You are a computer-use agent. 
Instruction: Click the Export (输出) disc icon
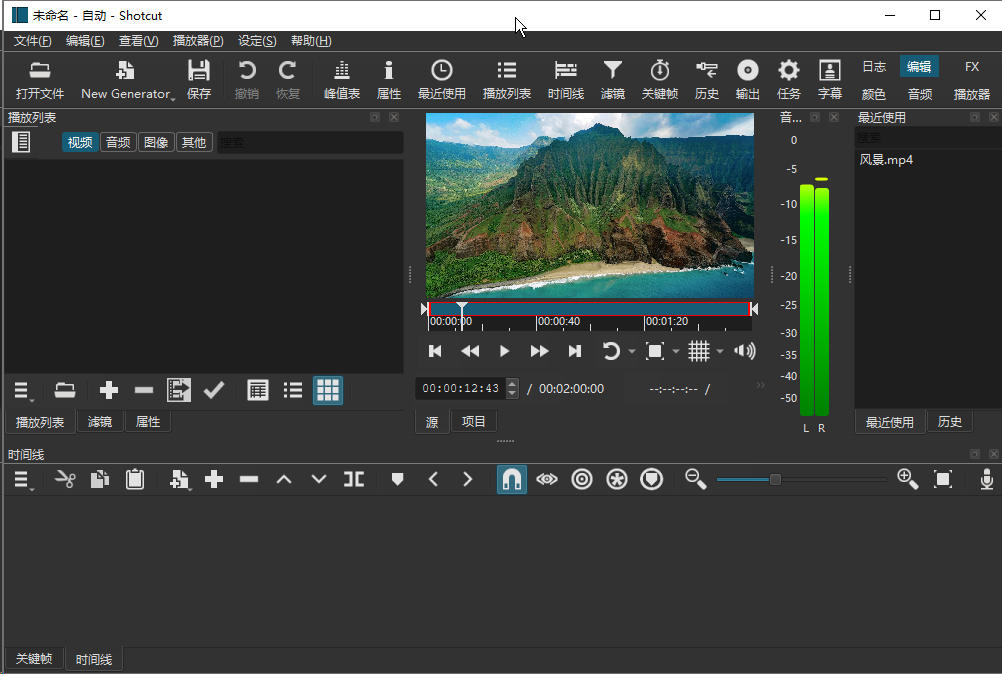pos(747,79)
